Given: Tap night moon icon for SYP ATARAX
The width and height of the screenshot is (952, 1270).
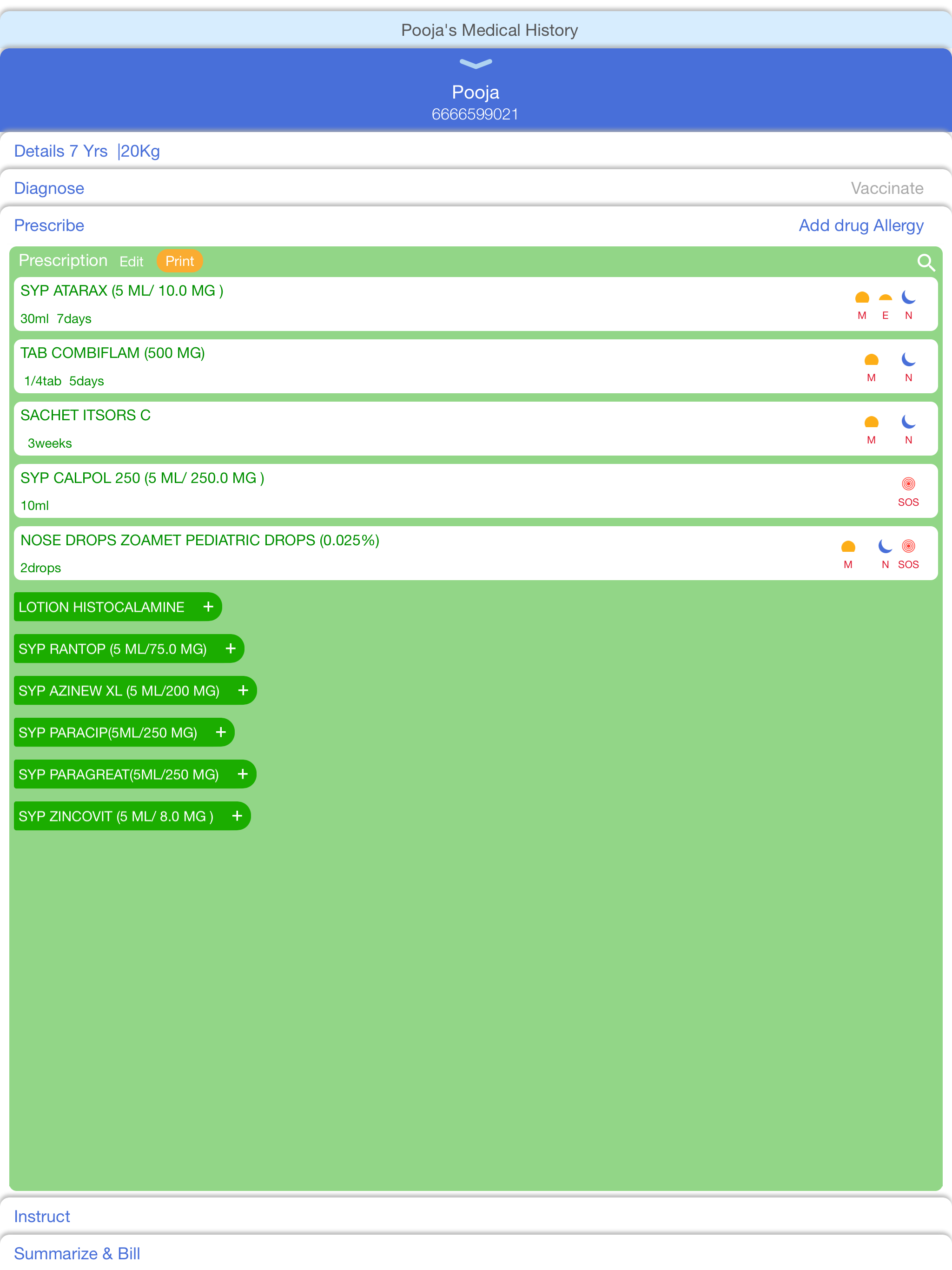Looking at the screenshot, I should point(908,297).
